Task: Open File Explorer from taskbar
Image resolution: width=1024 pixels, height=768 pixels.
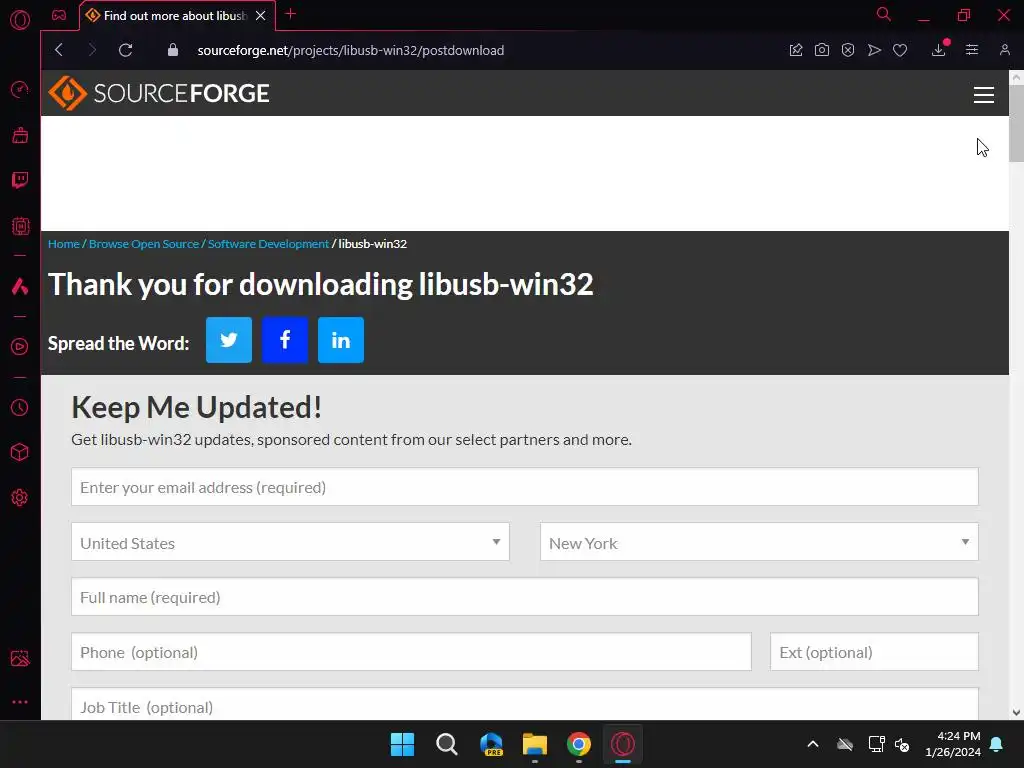Action: [535, 744]
